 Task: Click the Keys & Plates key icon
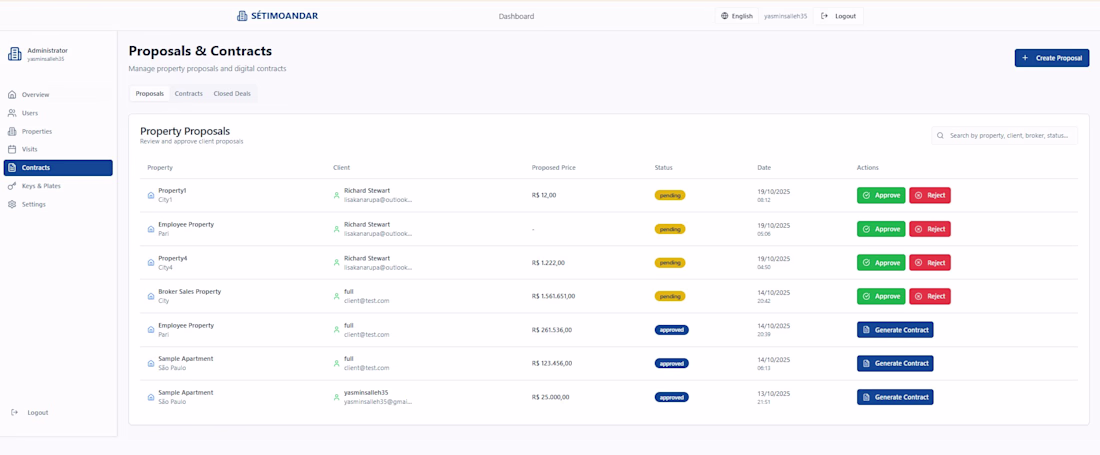click(x=12, y=186)
